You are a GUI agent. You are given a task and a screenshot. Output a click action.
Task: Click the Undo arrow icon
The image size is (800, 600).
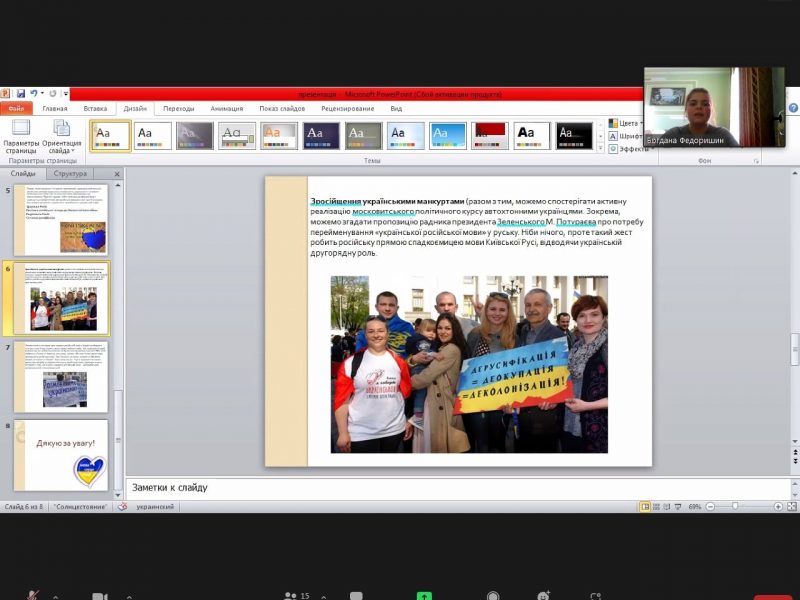33,93
